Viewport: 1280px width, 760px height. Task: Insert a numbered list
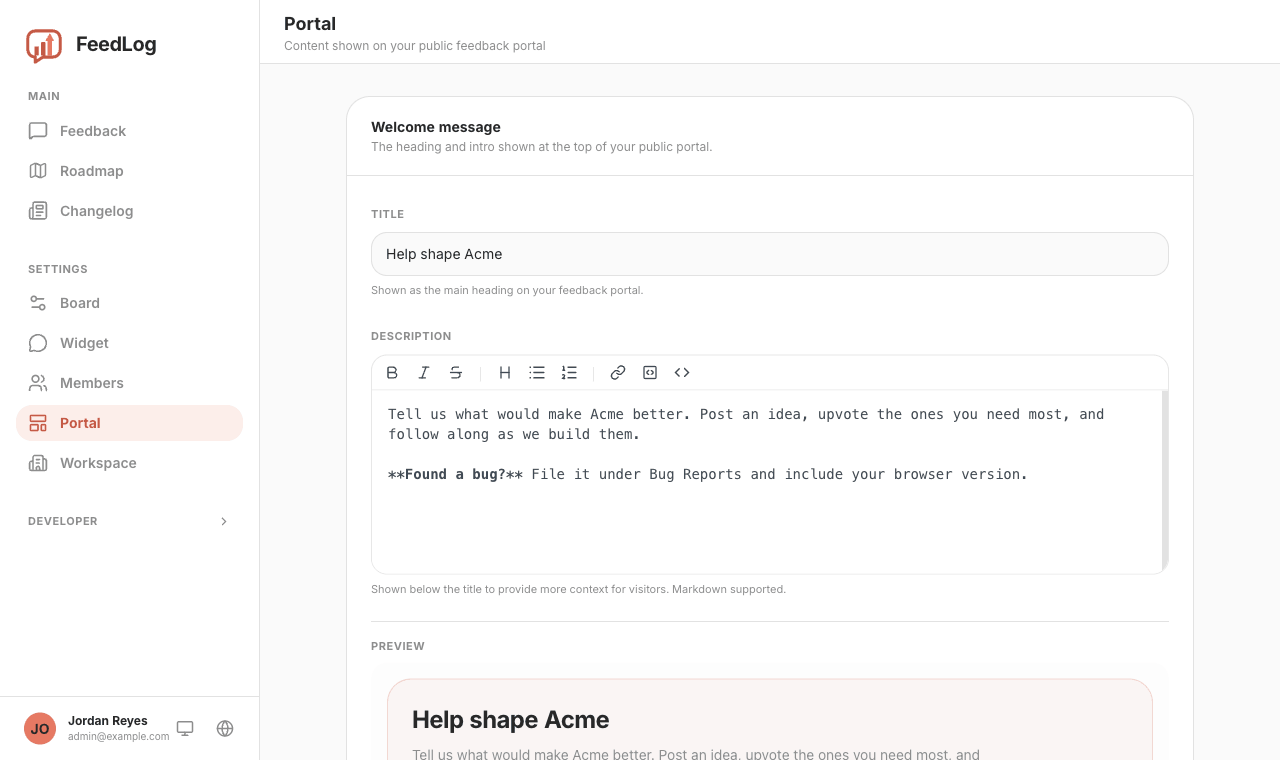[x=569, y=373]
